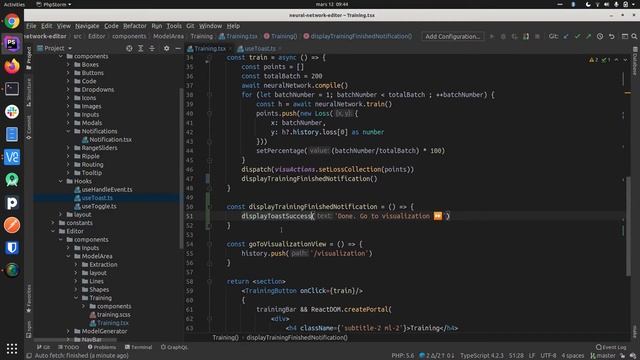
Task: Toggle fold marker on line 50
Action: click(209, 207)
